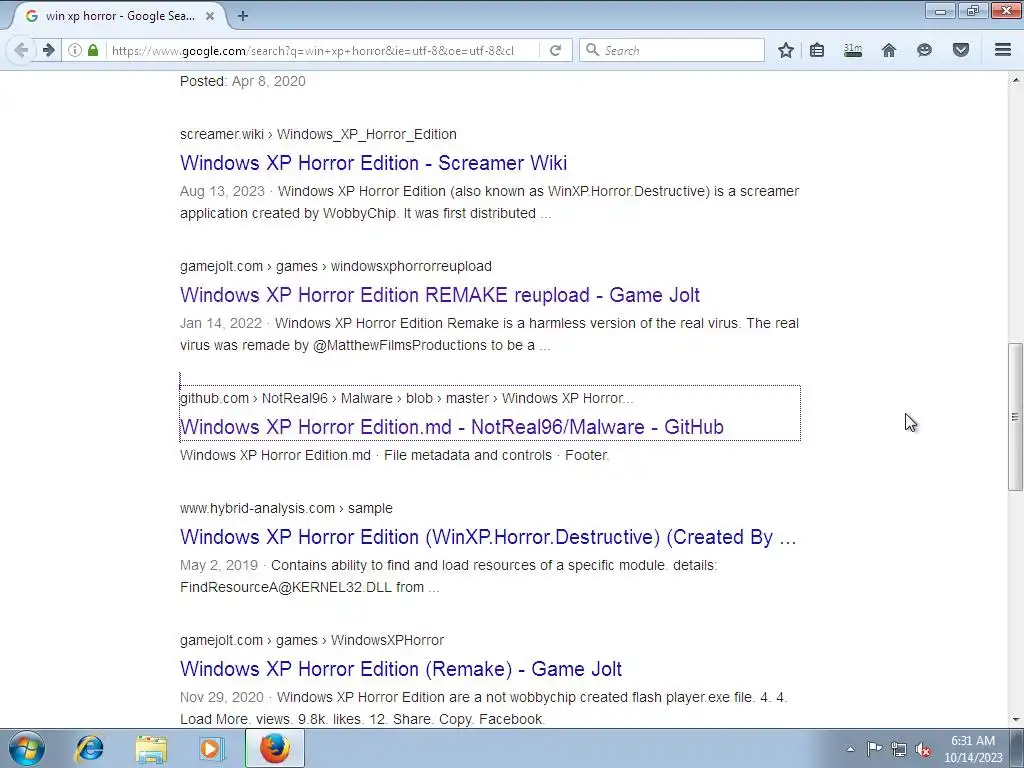Image resolution: width=1024 pixels, height=768 pixels.
Task: Click the Firefox taskbar icon
Action: pyautogui.click(x=275, y=748)
